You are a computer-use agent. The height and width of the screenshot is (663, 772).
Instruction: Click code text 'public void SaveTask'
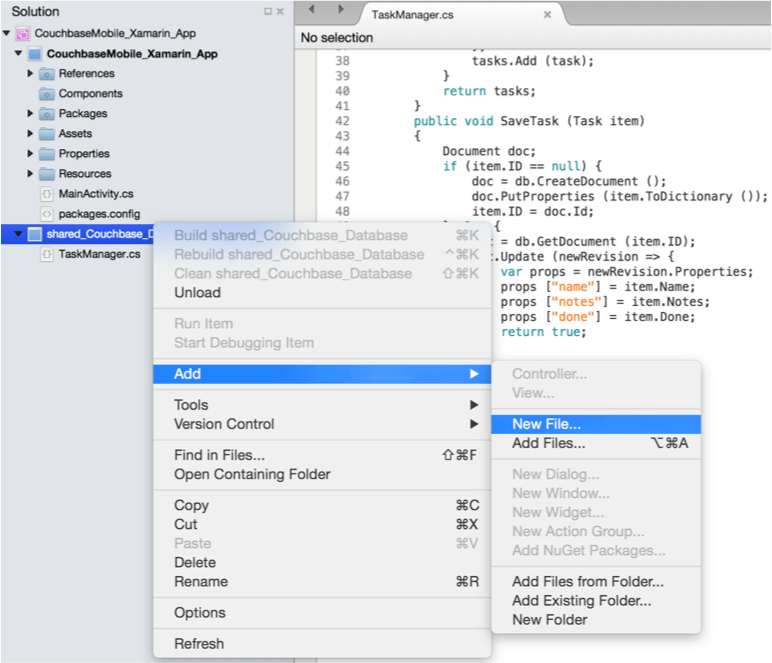click(x=486, y=121)
